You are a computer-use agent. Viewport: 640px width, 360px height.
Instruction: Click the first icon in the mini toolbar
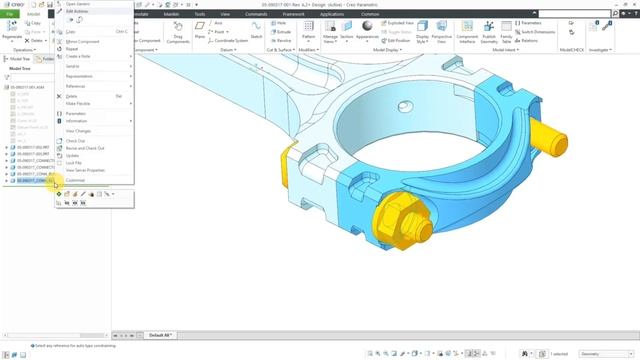tap(59, 194)
